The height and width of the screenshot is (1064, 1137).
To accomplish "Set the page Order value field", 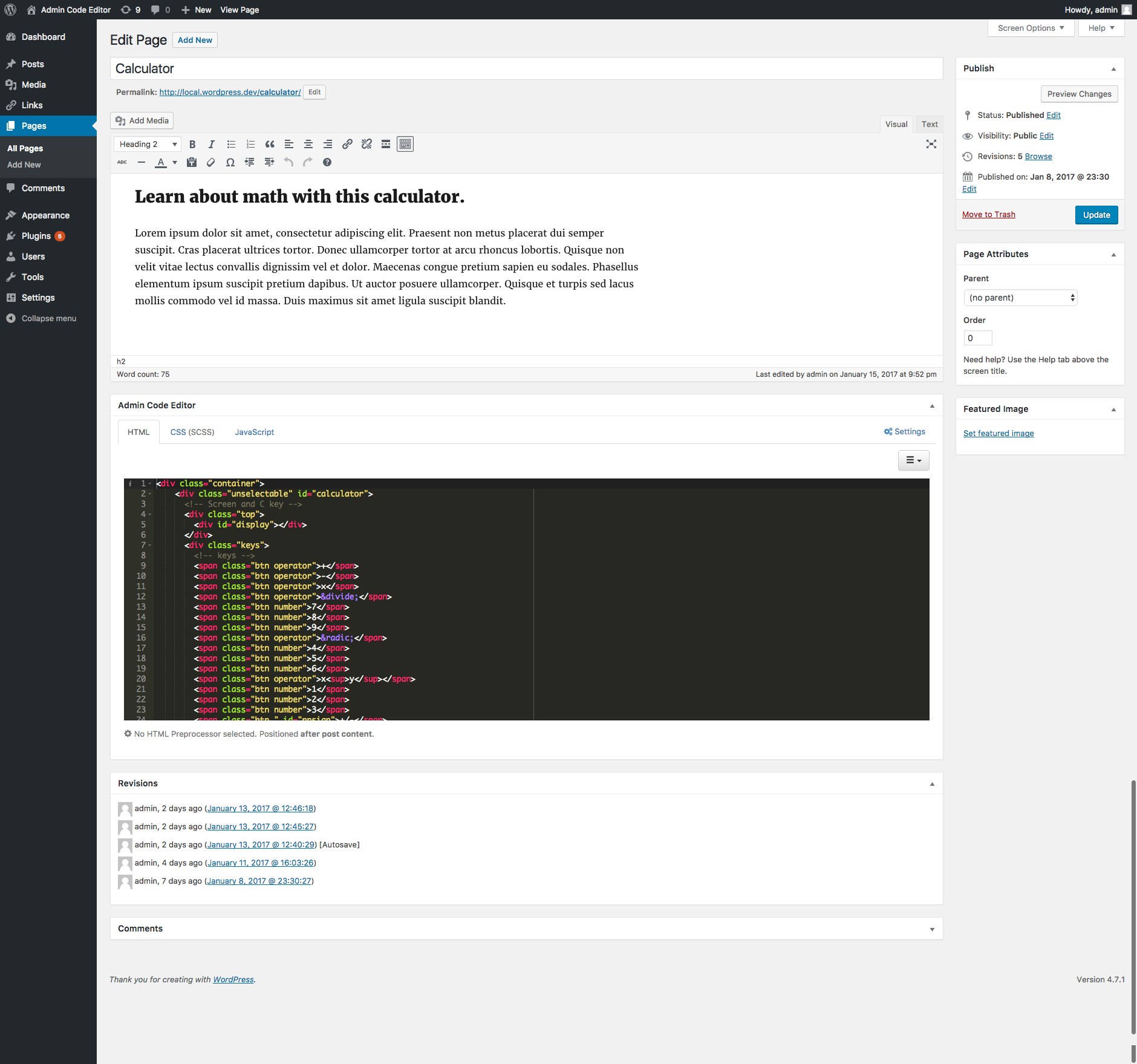I will pos(977,338).
